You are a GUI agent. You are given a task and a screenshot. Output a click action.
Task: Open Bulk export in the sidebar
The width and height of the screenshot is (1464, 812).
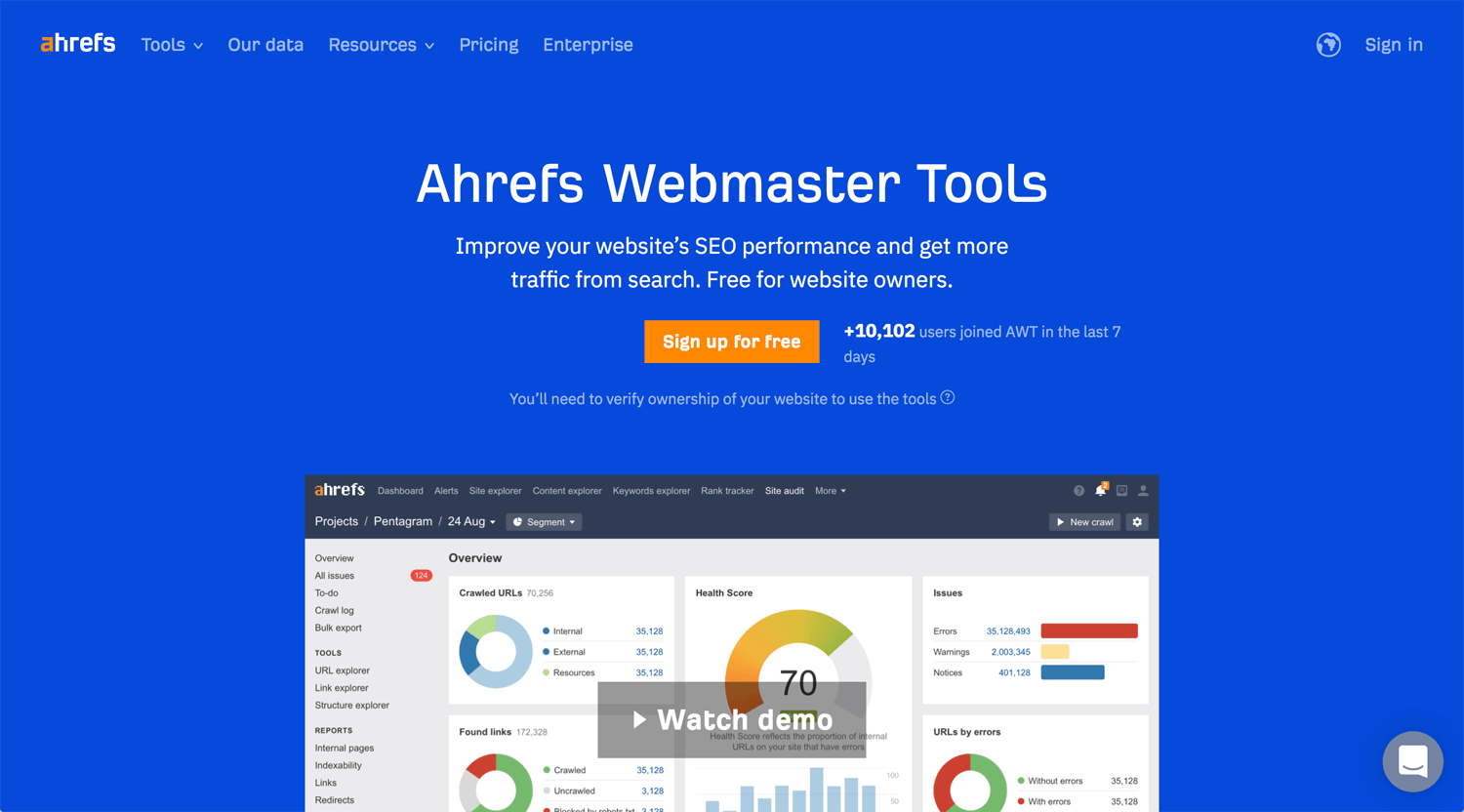tap(339, 629)
